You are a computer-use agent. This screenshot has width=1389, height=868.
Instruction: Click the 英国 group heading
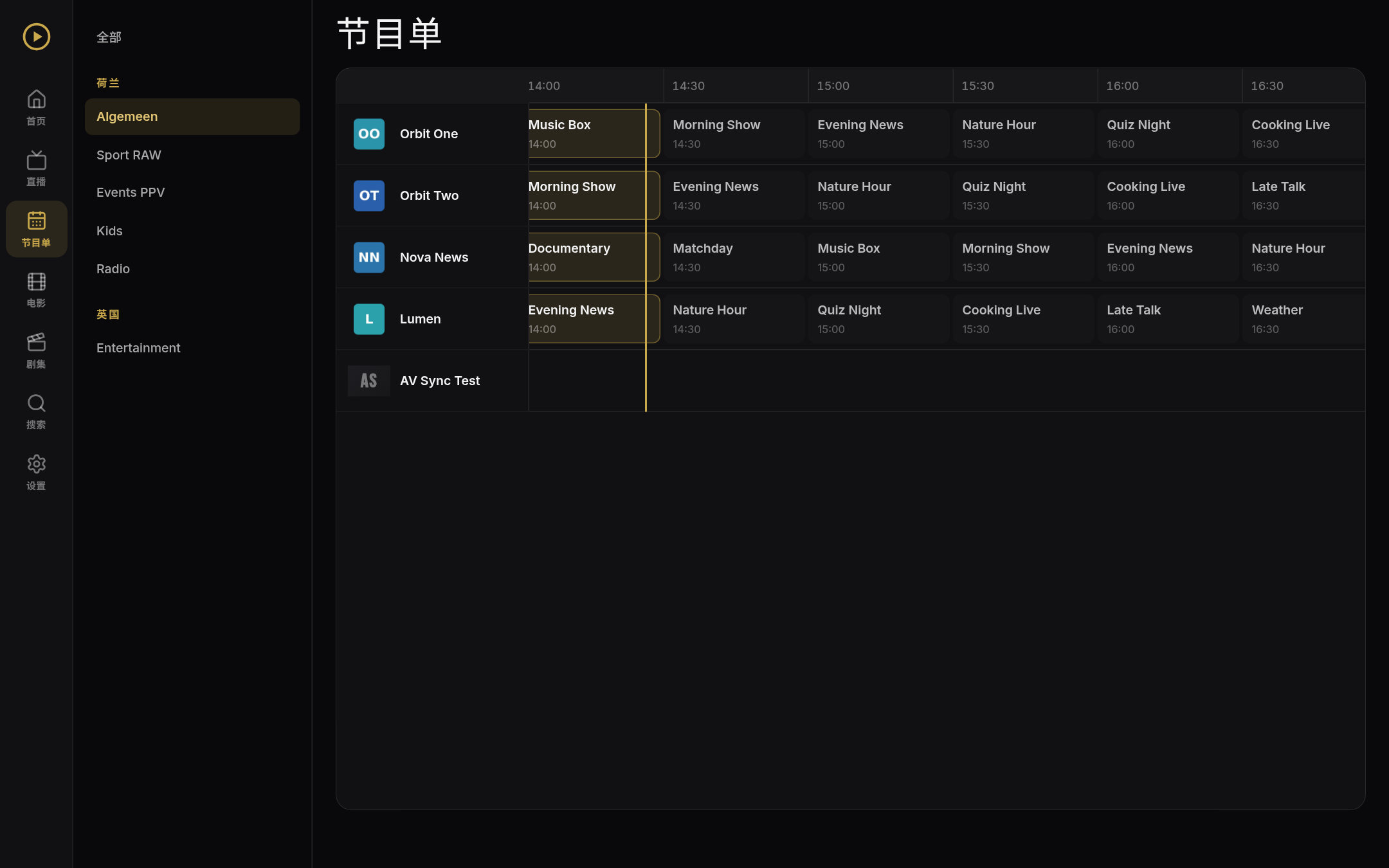point(108,314)
